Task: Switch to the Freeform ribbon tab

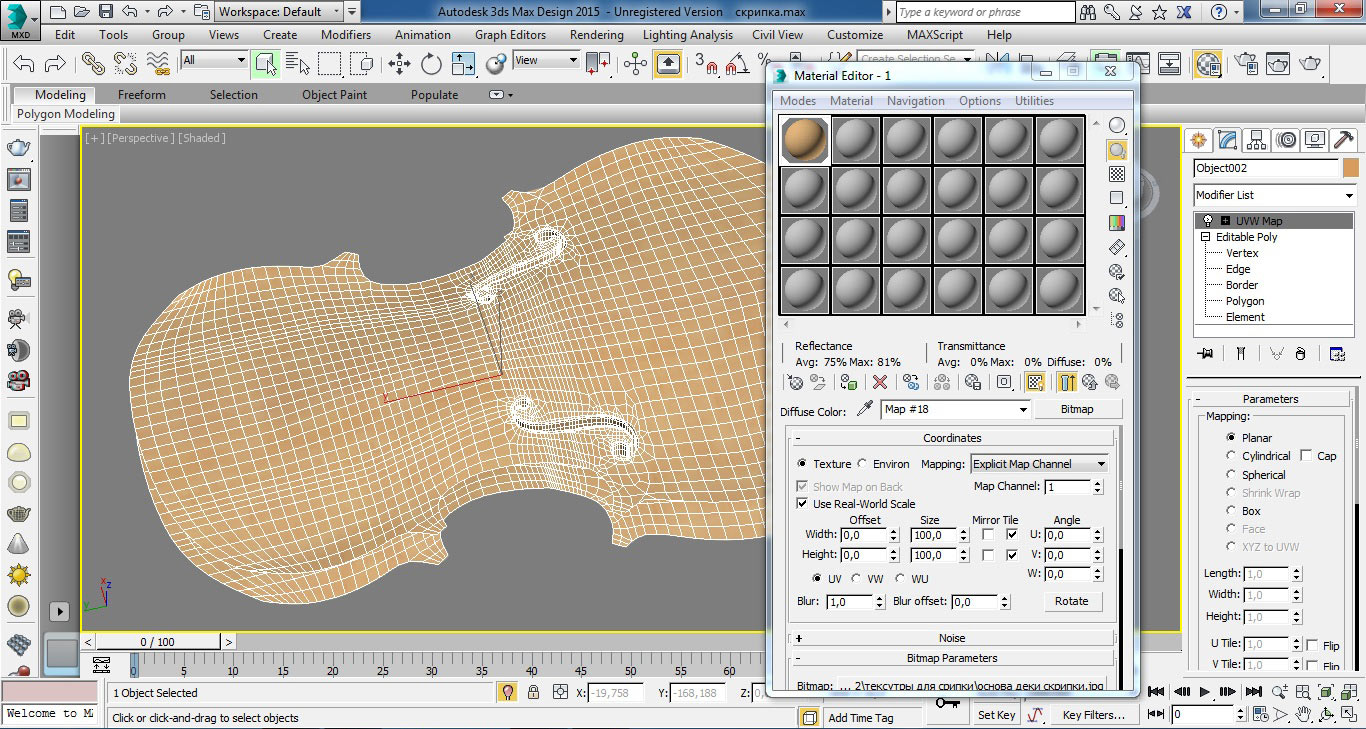Action: tap(142, 95)
